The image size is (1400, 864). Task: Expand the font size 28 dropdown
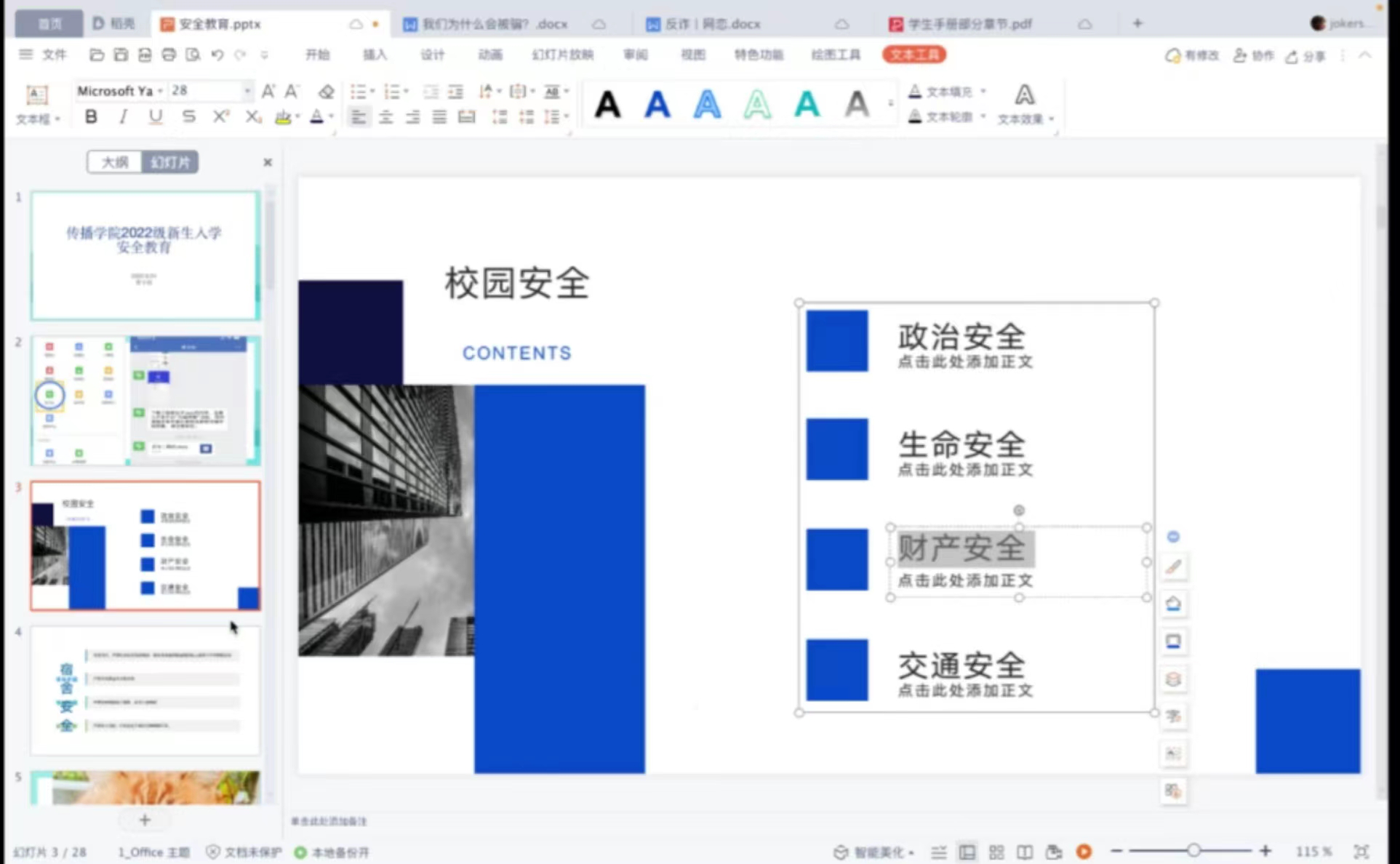[x=246, y=90]
